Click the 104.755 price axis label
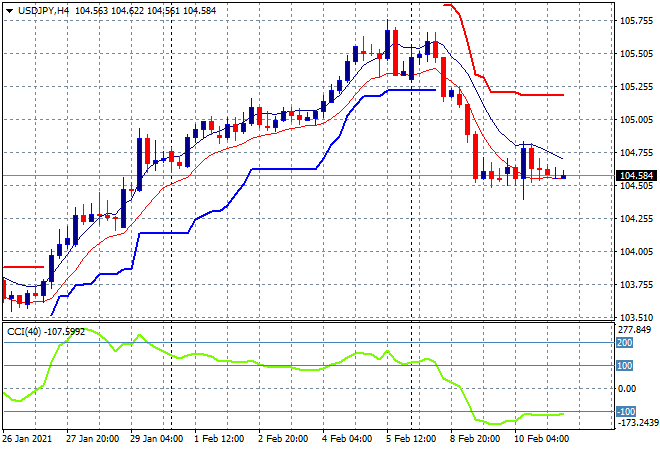This screenshot has width=660, height=450. 636,153
